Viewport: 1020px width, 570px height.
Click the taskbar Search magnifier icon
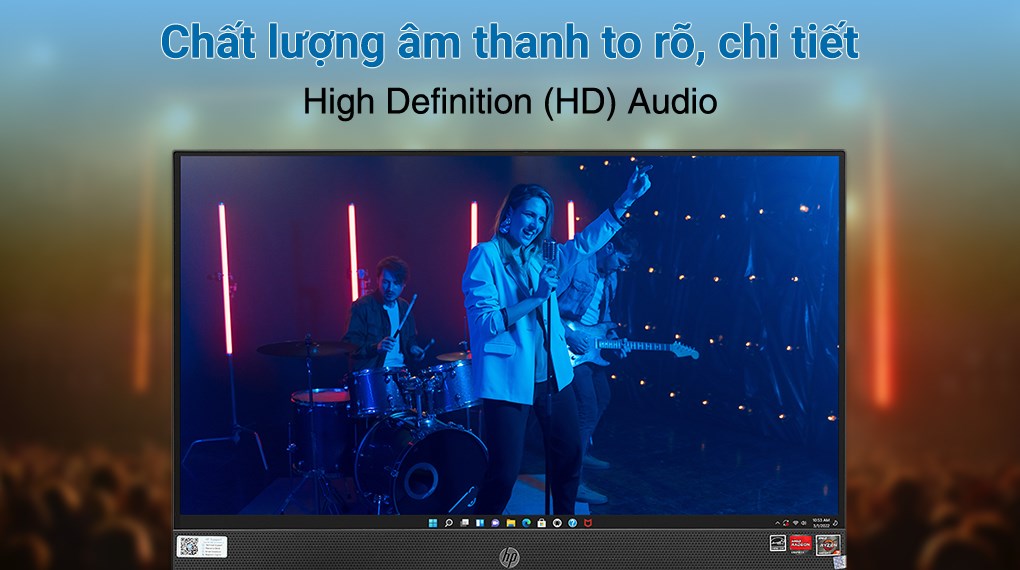tap(449, 523)
